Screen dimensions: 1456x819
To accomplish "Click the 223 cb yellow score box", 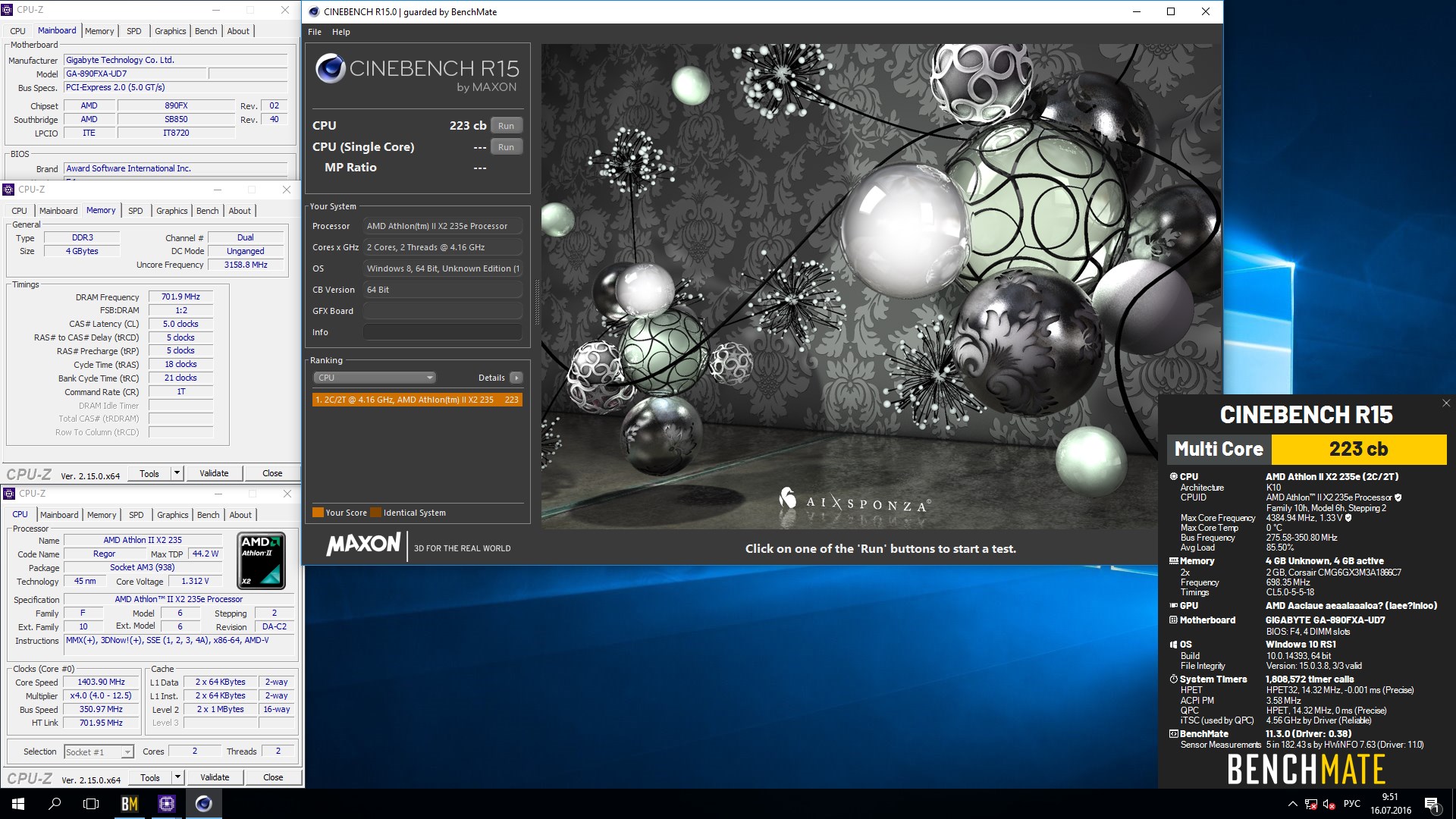I will (x=1358, y=449).
